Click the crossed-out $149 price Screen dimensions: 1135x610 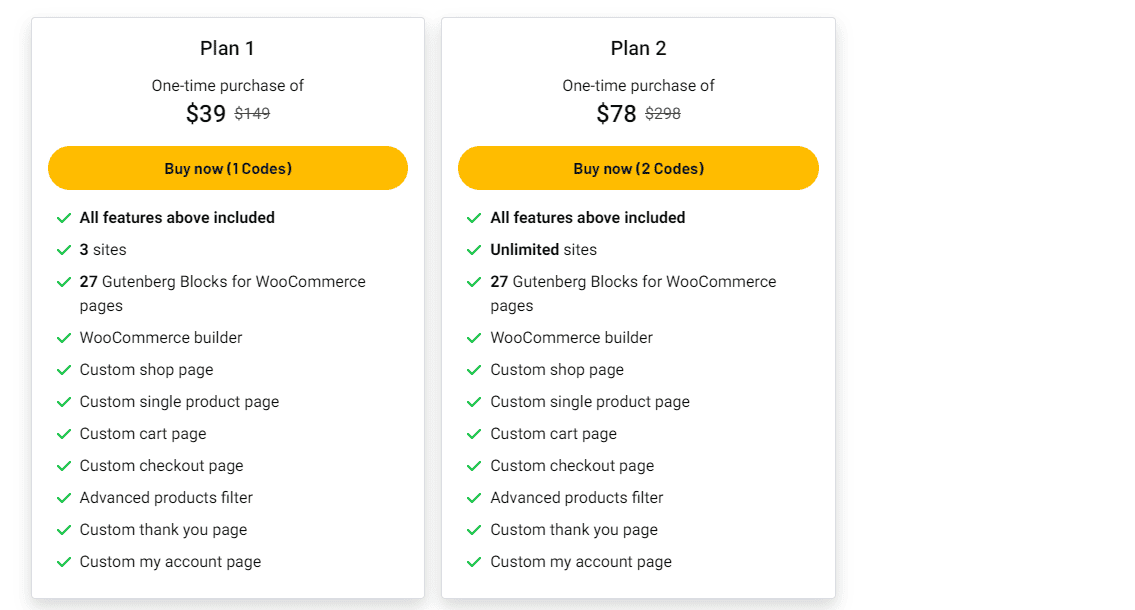pos(252,113)
